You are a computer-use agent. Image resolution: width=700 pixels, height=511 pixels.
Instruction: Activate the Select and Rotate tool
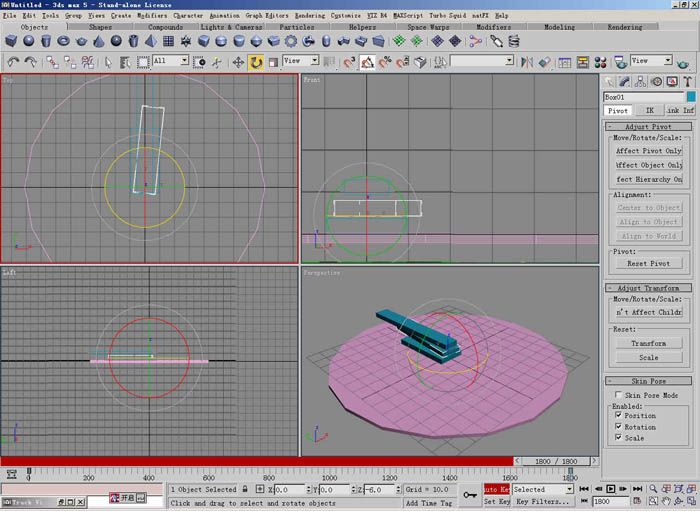(x=256, y=62)
